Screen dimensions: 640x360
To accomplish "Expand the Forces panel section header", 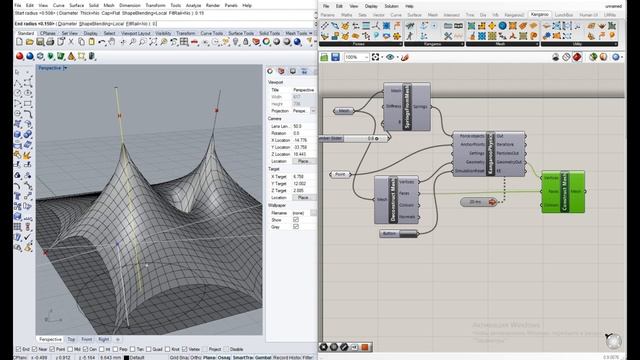I will click(x=361, y=44).
